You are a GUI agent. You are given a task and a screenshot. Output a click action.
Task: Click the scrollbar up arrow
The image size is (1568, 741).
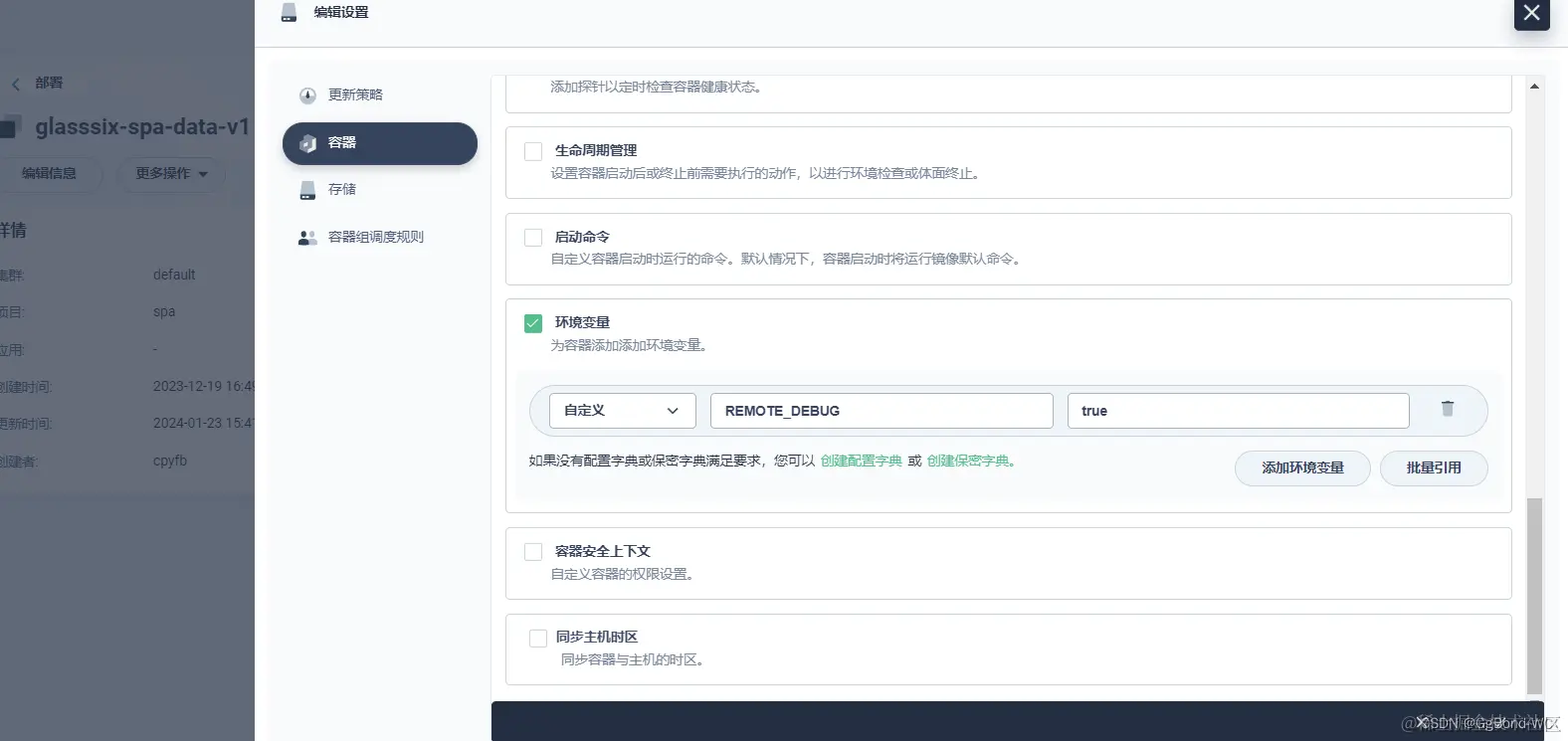(x=1534, y=87)
